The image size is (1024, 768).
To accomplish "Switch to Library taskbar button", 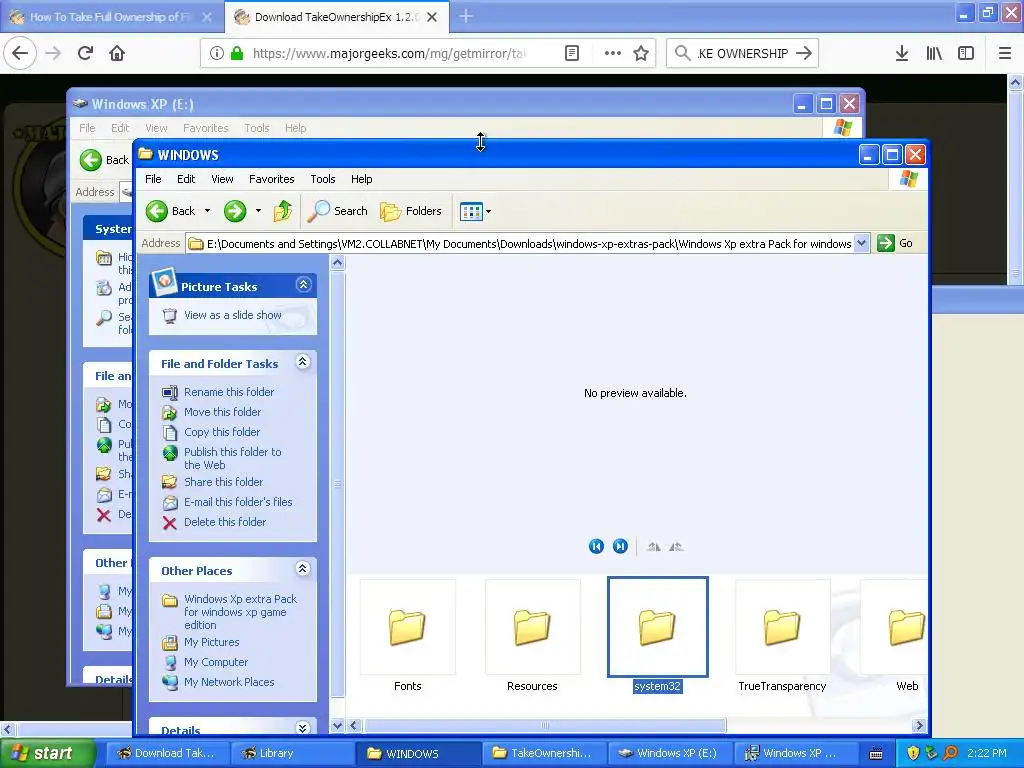I will [x=295, y=753].
